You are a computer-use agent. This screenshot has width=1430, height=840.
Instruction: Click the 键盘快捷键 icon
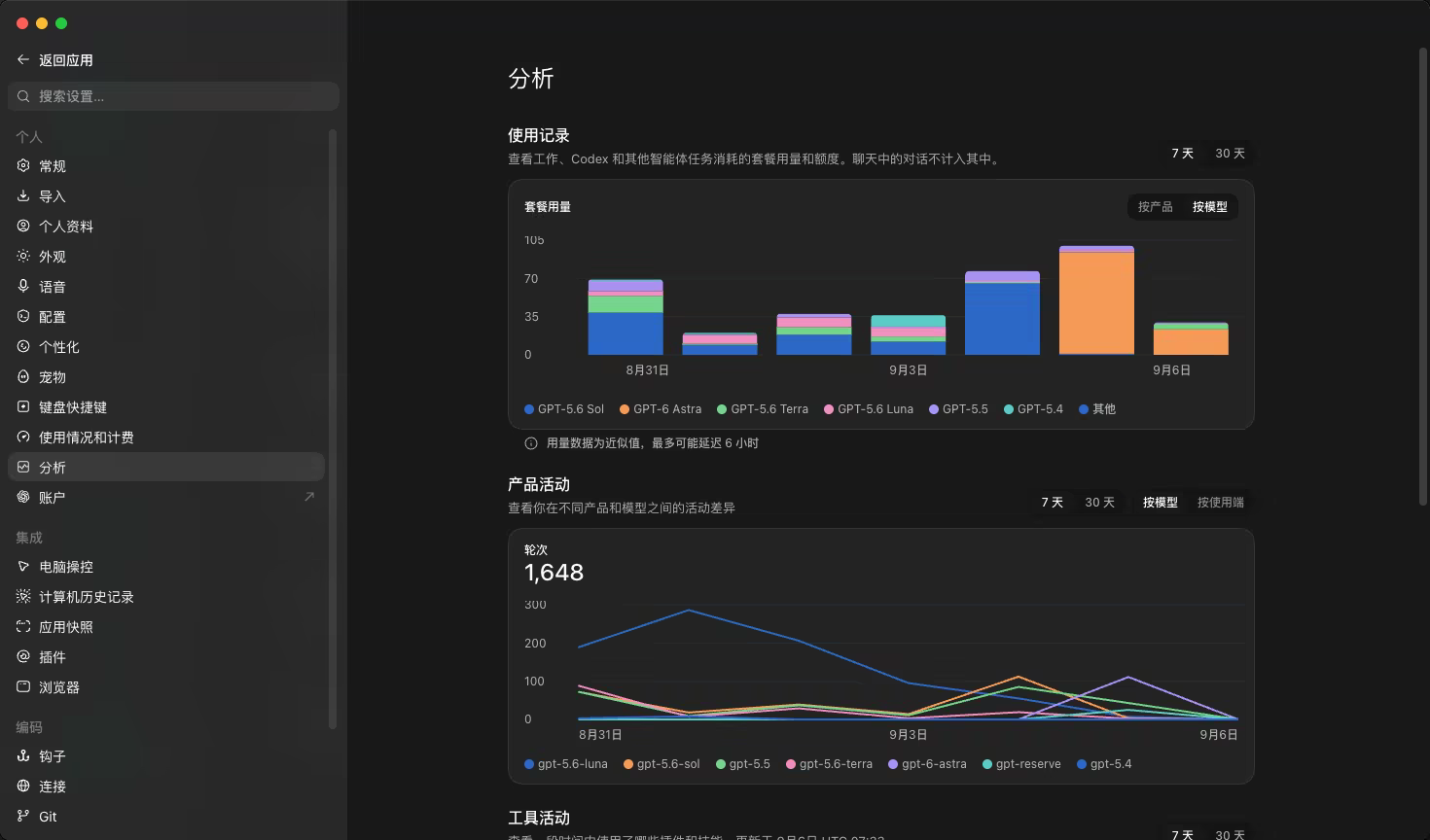[x=23, y=407]
